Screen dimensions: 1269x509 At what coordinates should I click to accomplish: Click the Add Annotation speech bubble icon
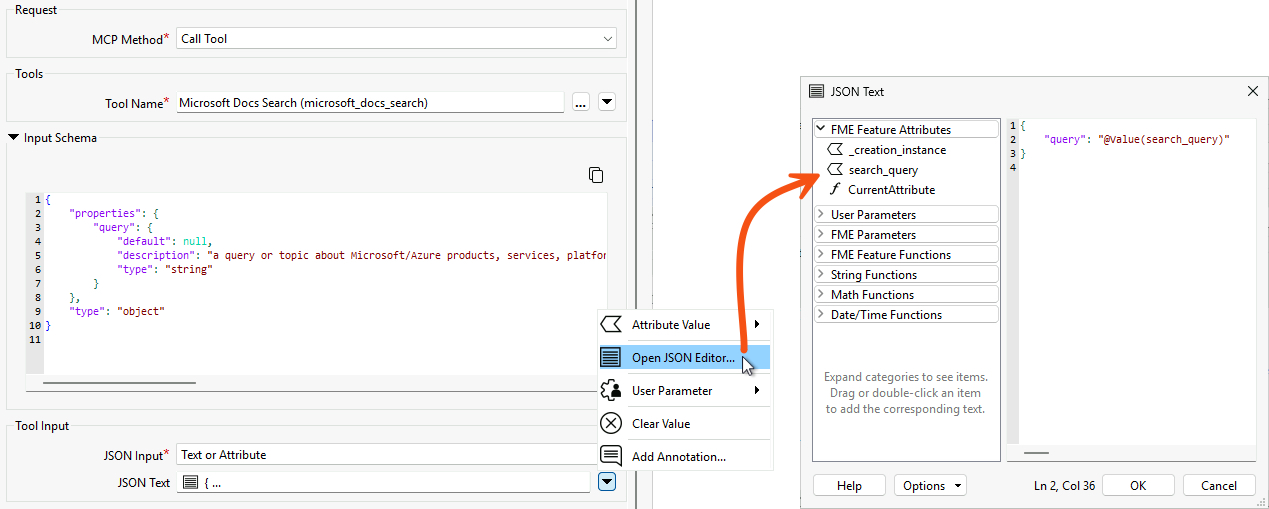(x=611, y=457)
